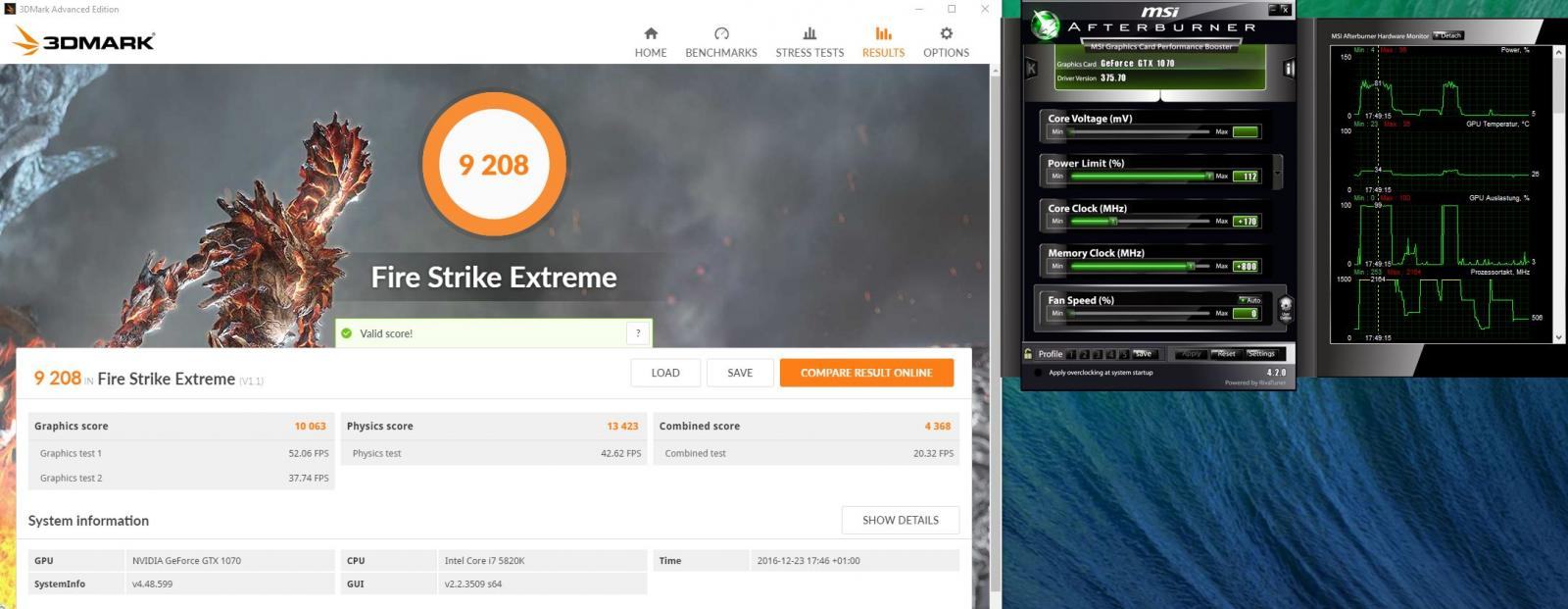Screen dimensions: 1568x609
Task: Click the User Define fan button
Action: tap(1286, 309)
